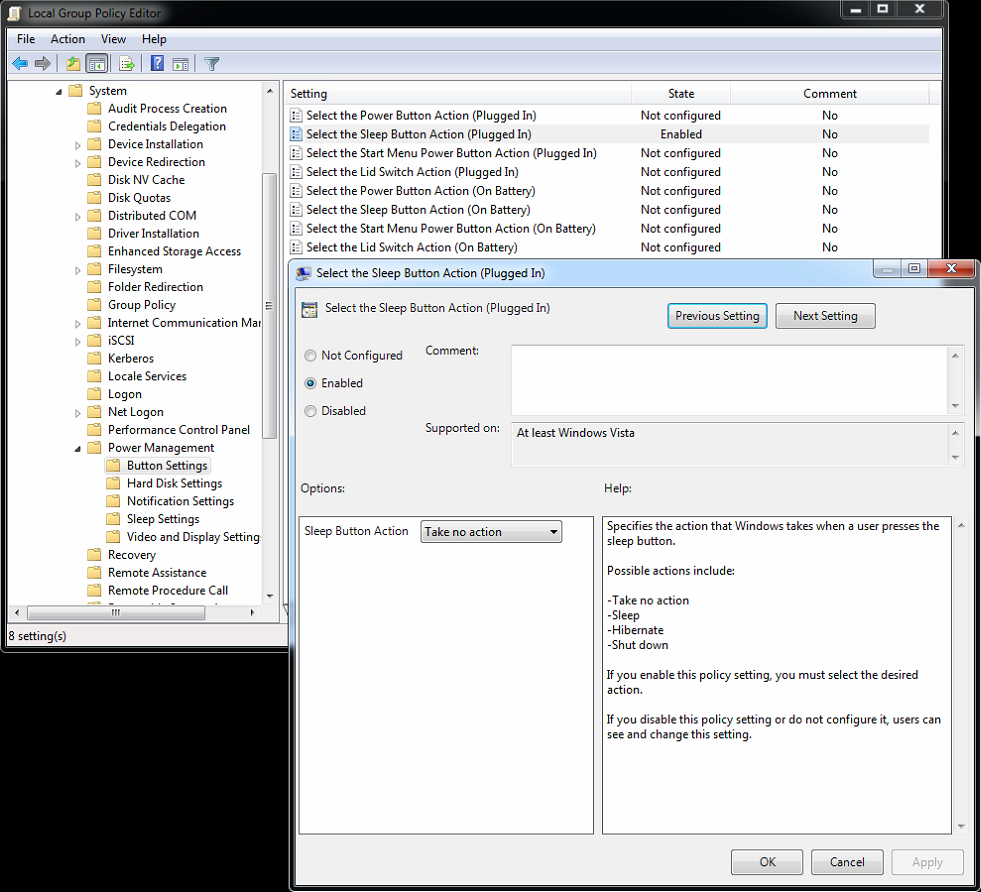Image resolution: width=981 pixels, height=892 pixels.
Task: Click the Previous Setting button
Action: (717, 316)
